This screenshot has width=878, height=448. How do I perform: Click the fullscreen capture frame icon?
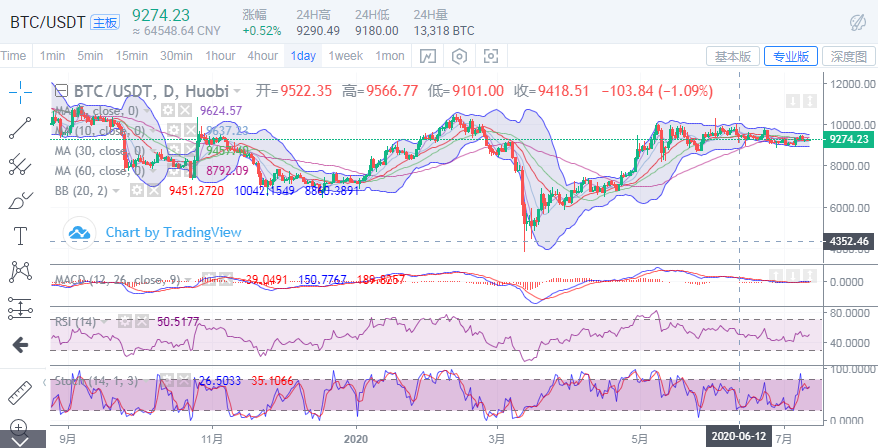[491, 56]
